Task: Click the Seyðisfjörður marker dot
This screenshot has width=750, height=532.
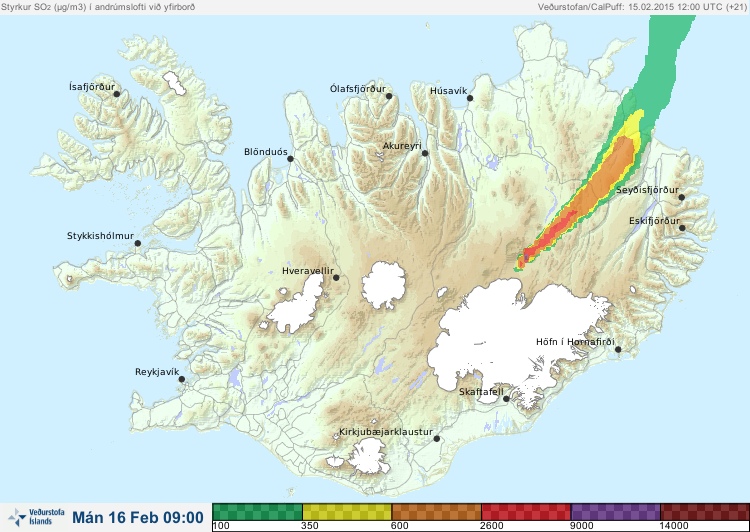Action: click(682, 197)
